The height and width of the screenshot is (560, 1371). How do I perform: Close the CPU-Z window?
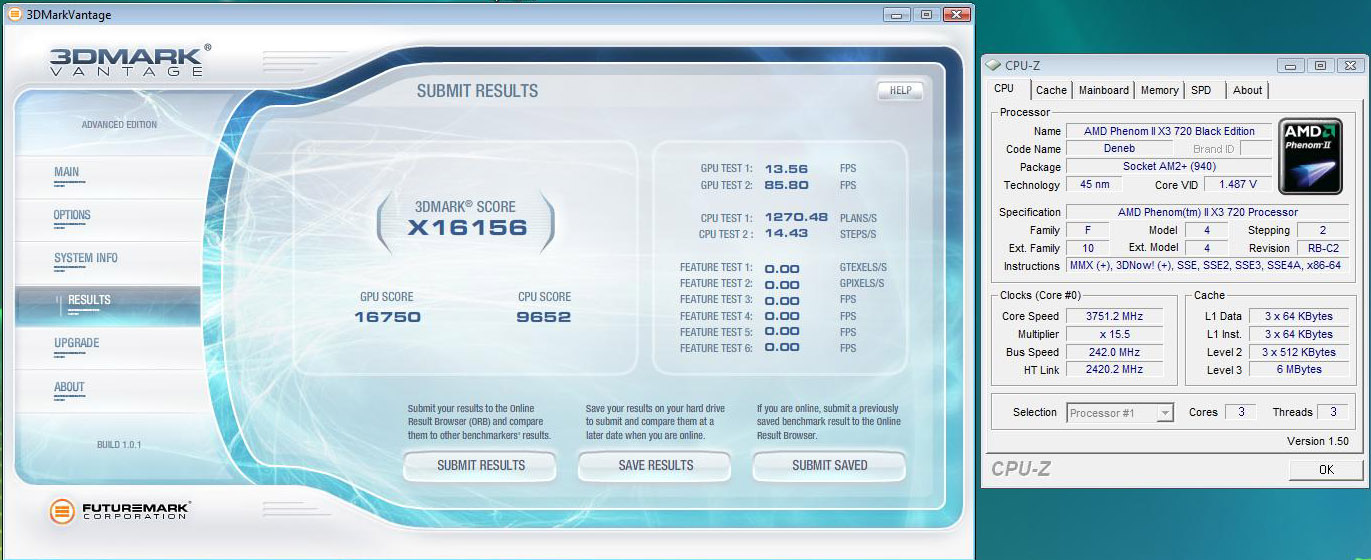(1350, 66)
